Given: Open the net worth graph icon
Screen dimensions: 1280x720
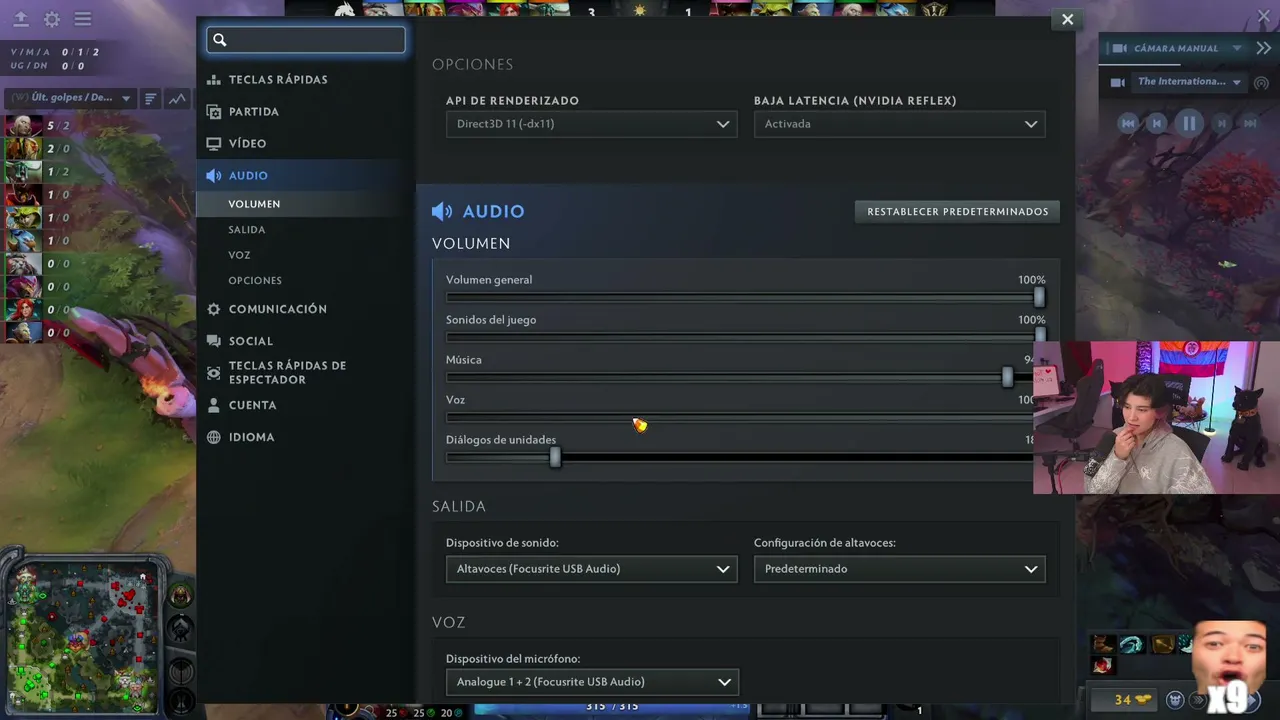Looking at the screenshot, I should tap(177, 98).
